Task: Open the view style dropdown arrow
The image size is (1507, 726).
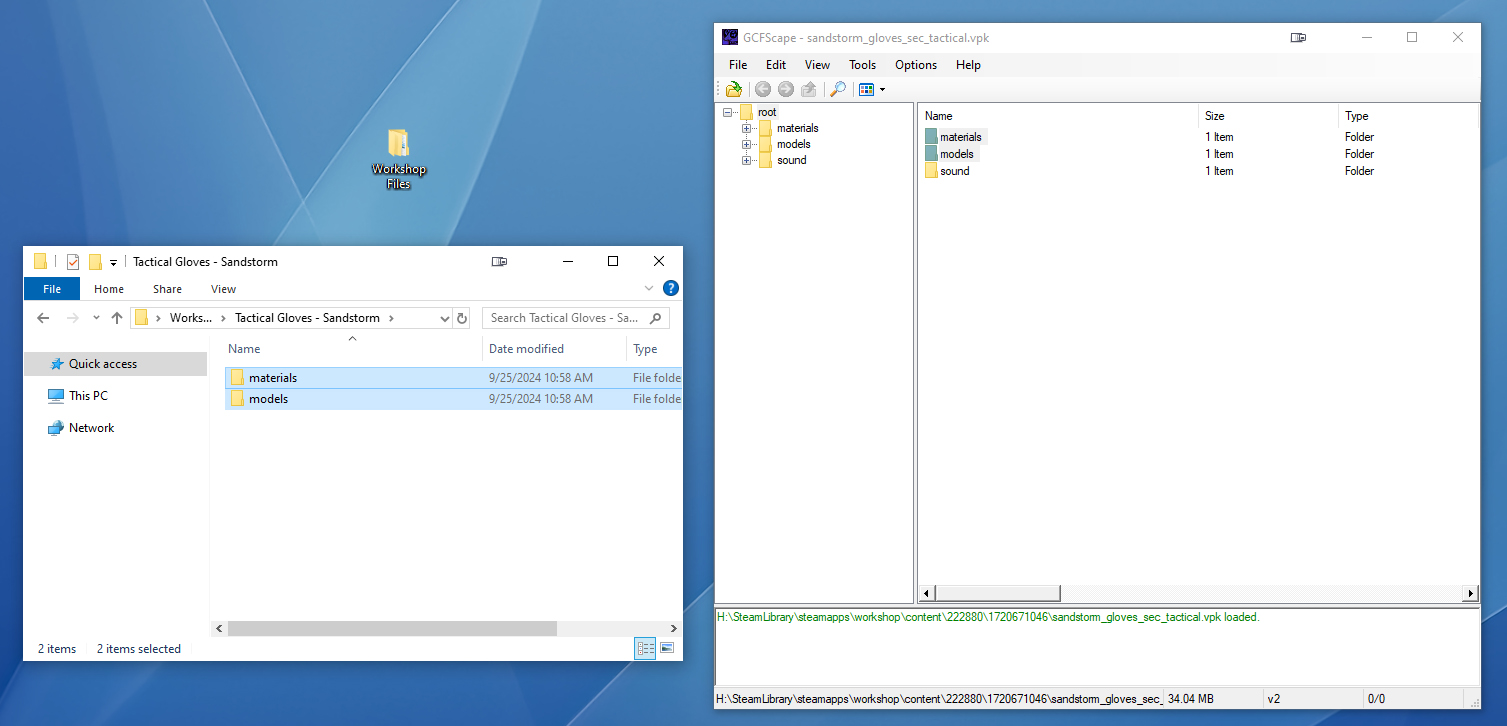Action: click(x=882, y=90)
